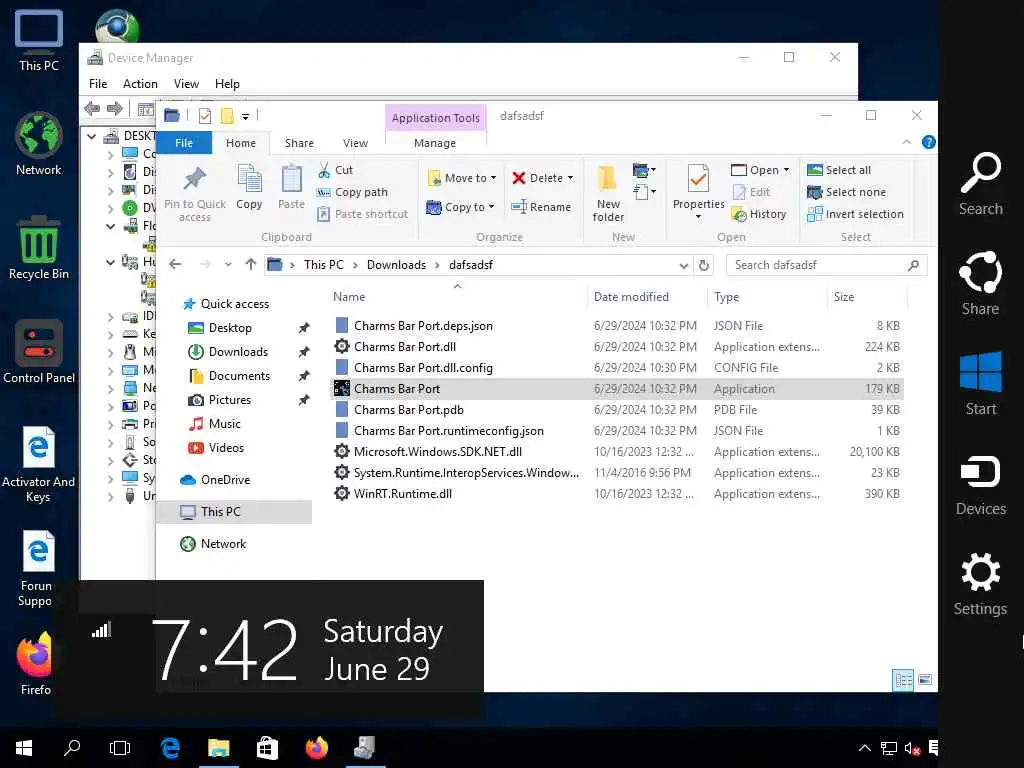Go up one folder level arrow
The image size is (1024, 768).
(251, 264)
